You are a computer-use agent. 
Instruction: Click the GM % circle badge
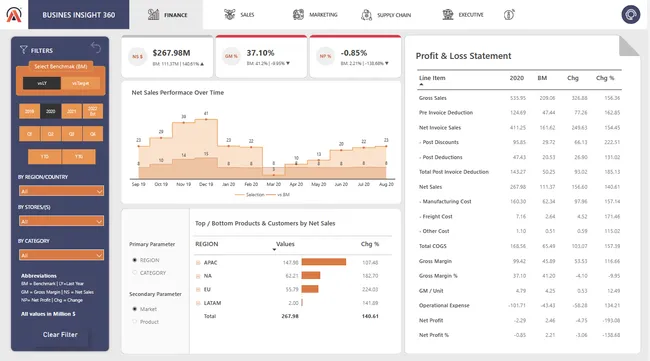[231, 56]
